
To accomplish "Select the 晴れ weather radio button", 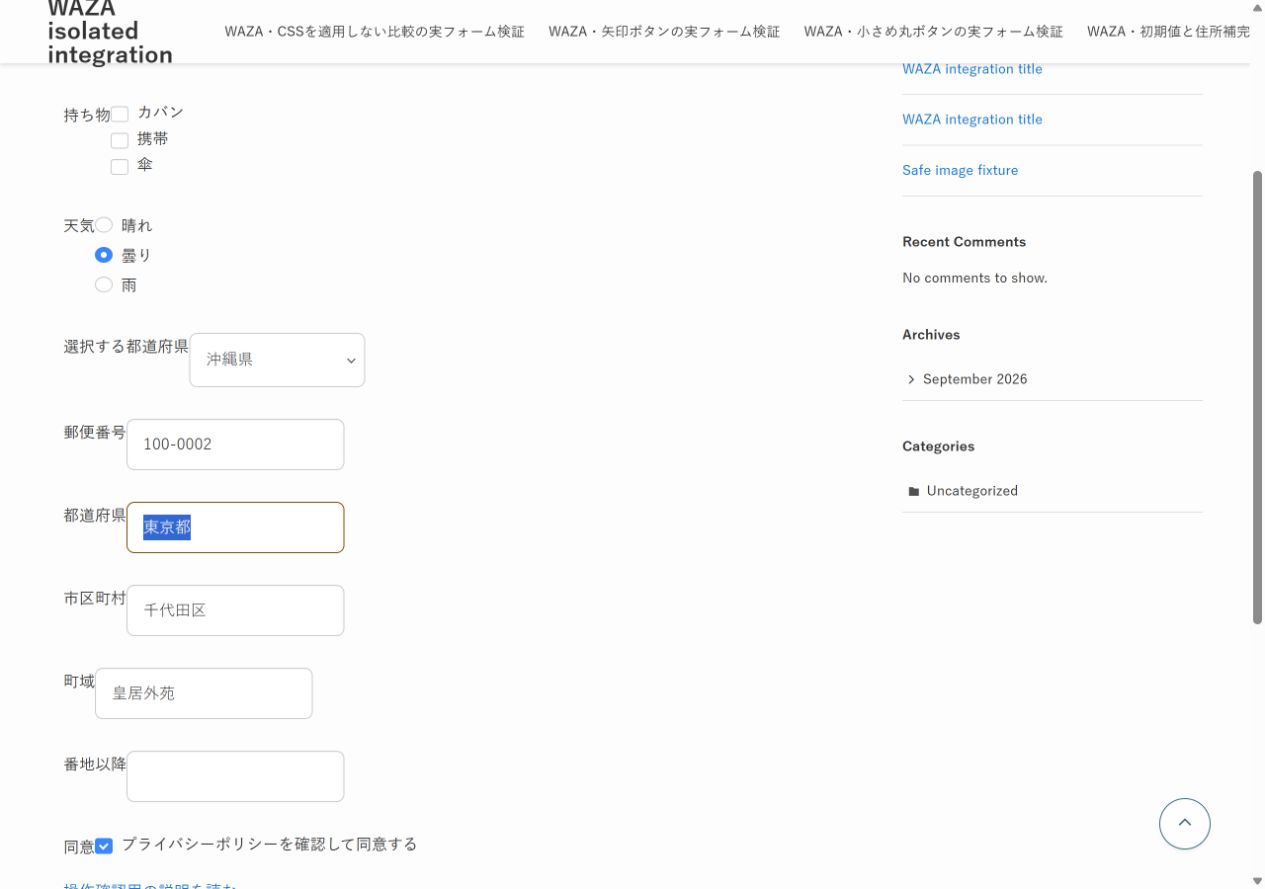I will (x=104, y=225).
